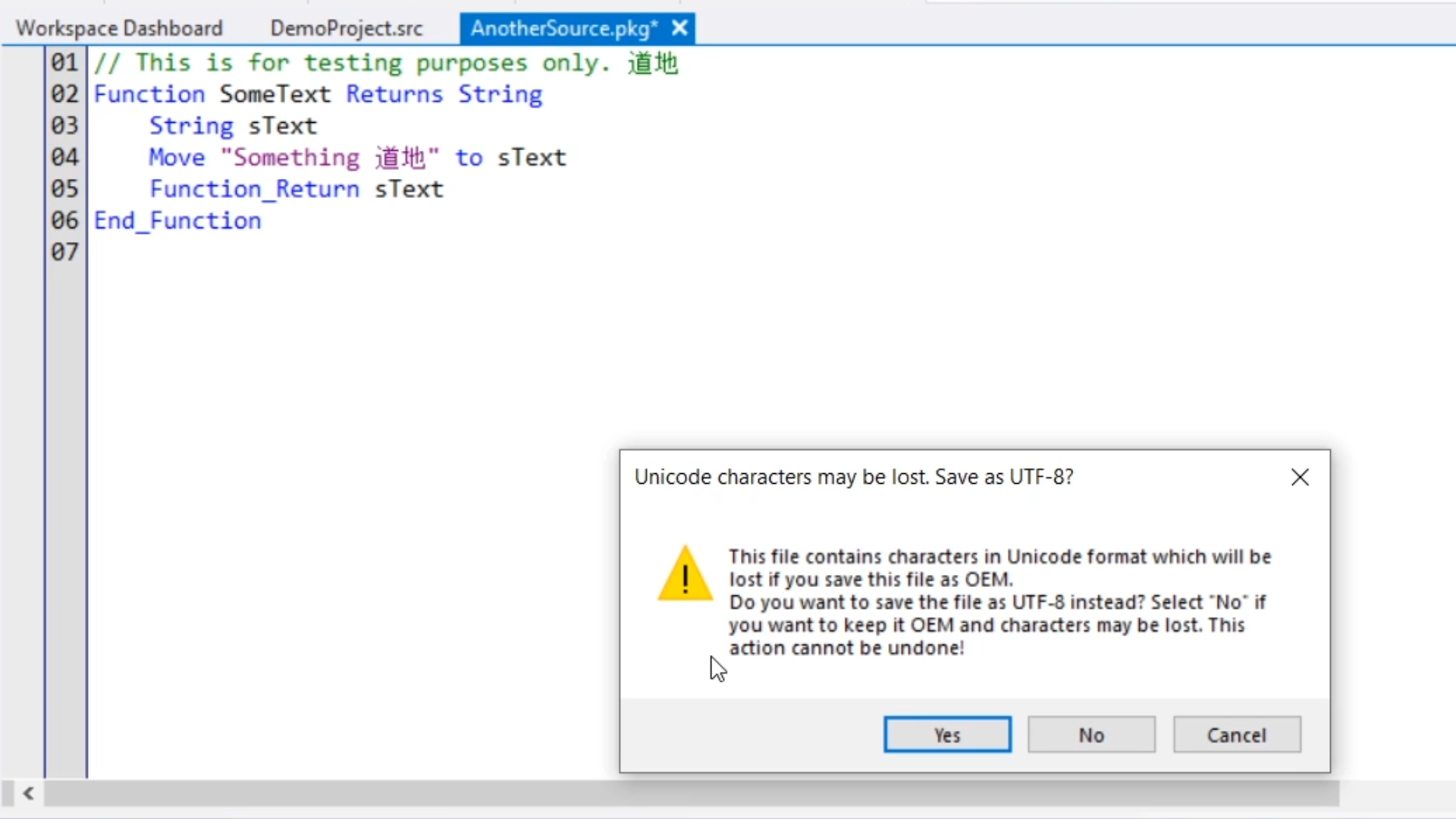Image resolution: width=1456 pixels, height=819 pixels.
Task: Switch to the DemoProject.src tab
Action: tap(346, 28)
